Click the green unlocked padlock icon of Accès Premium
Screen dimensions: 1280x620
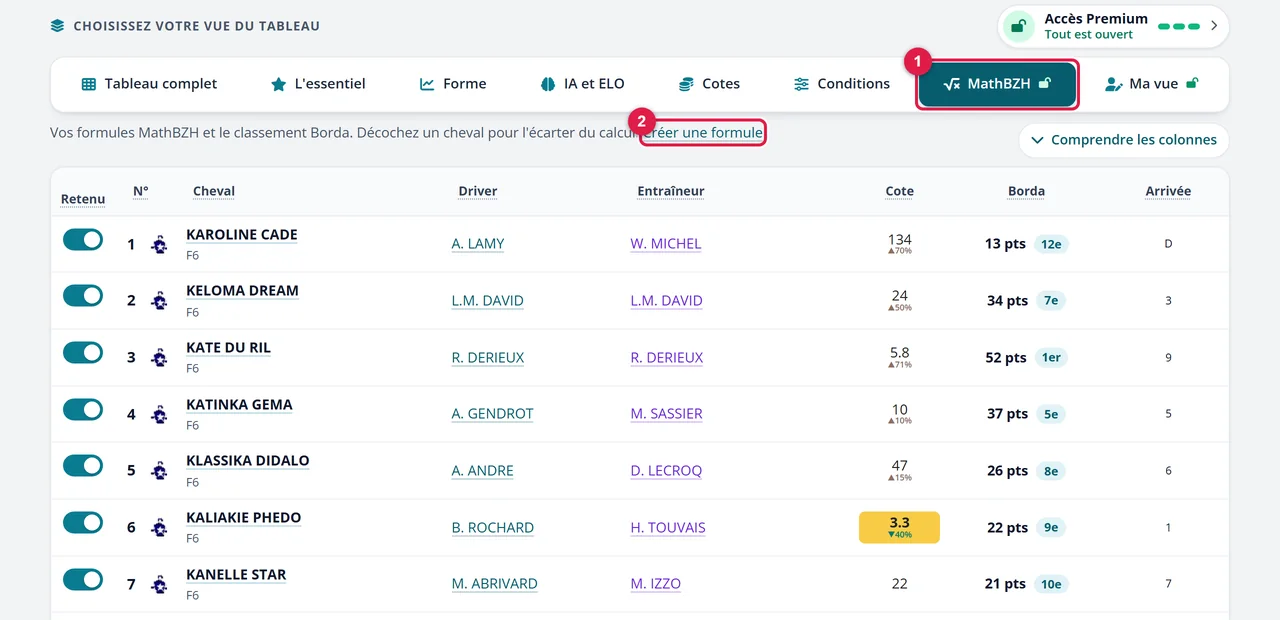tap(1018, 26)
